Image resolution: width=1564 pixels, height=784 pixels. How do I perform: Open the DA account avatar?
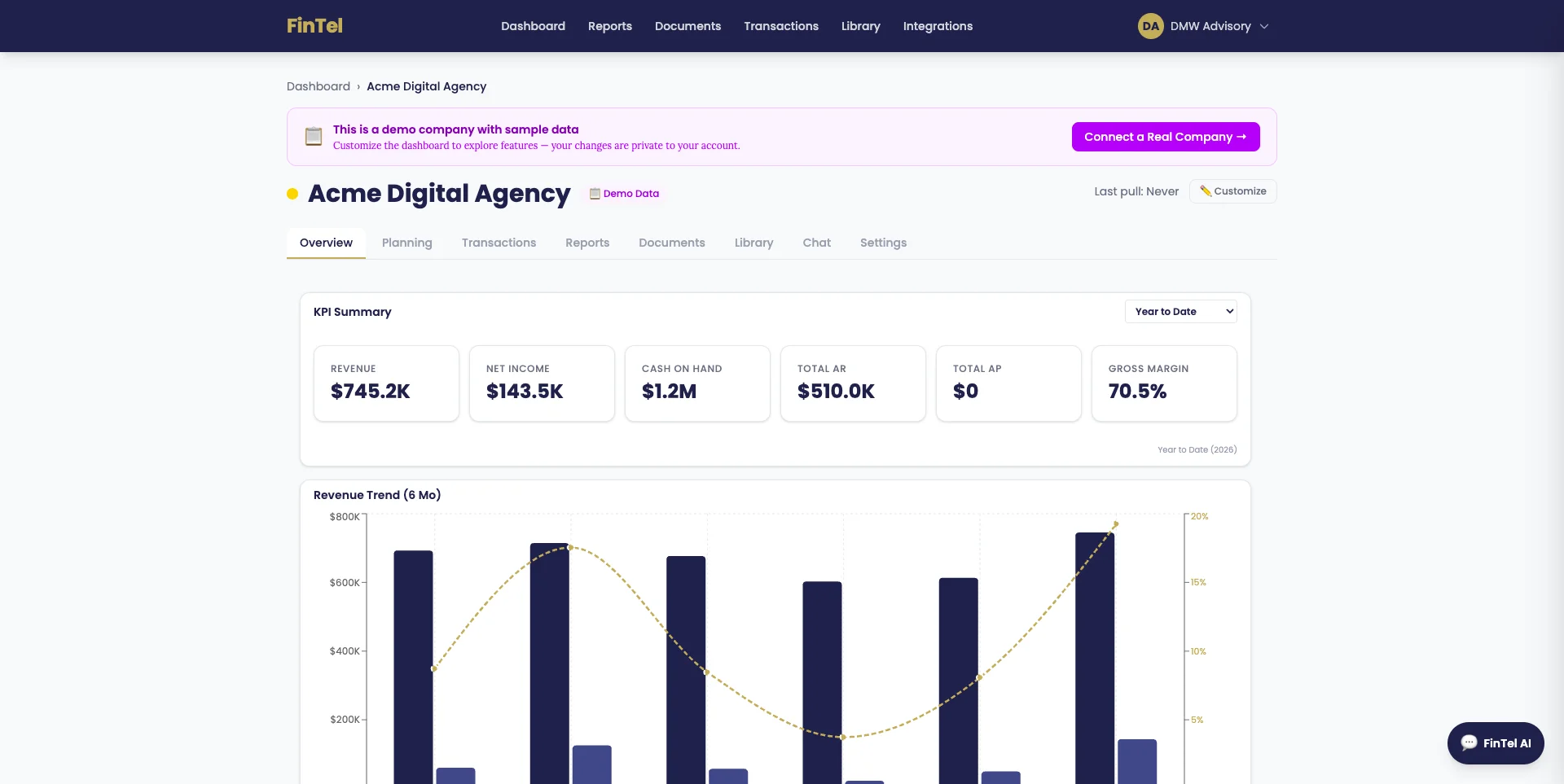click(1150, 25)
